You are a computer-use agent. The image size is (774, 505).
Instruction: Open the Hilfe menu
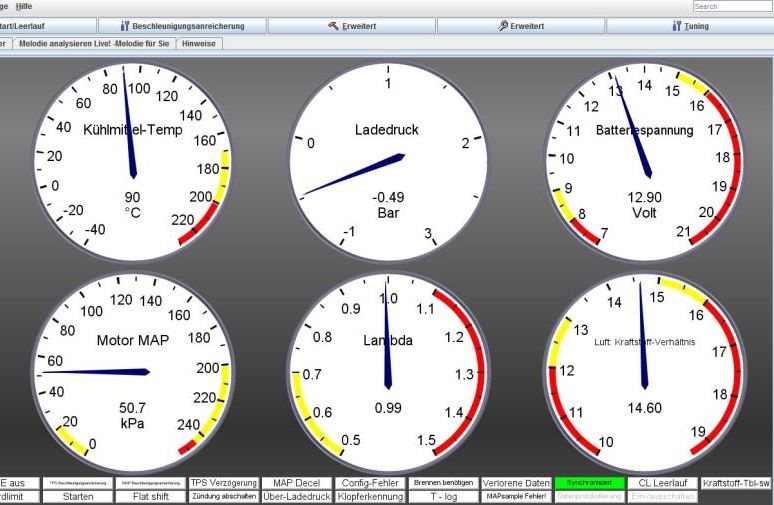(23, 6)
